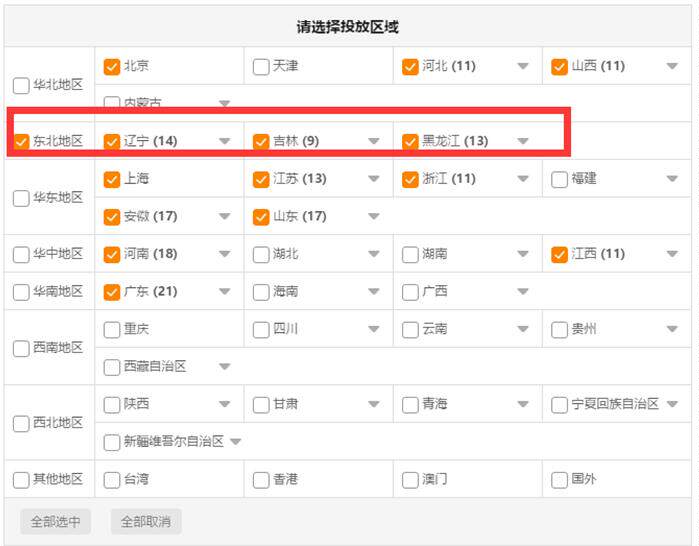Open the 山西 (11) dropdown arrow
699x546 pixels.
pos(672,67)
